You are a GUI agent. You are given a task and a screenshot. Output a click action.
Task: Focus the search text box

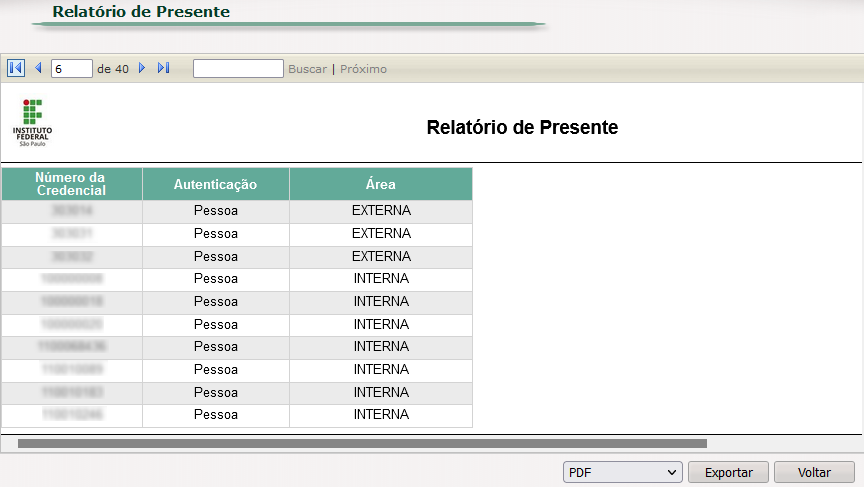[x=238, y=68]
